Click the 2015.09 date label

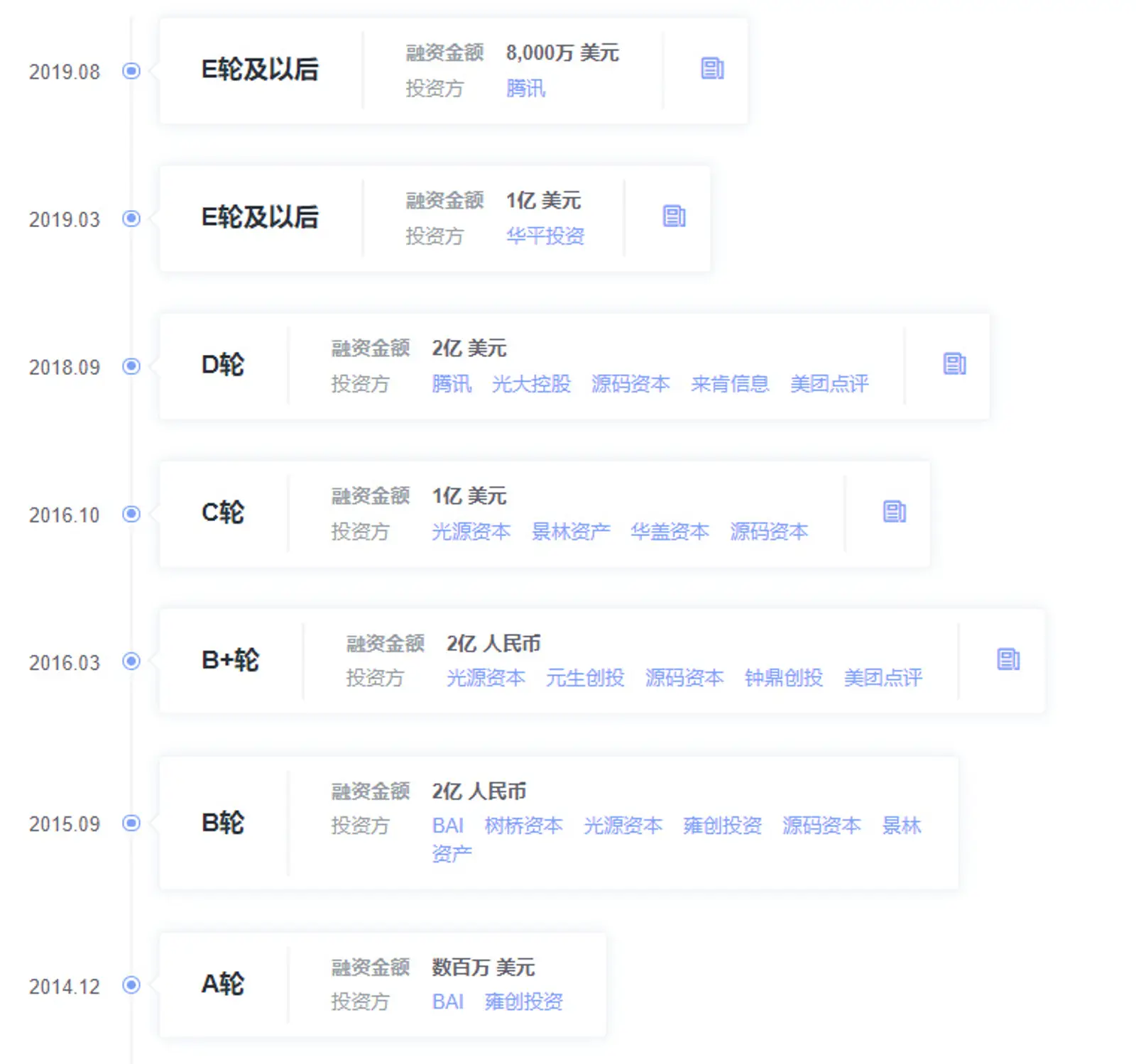point(65,824)
